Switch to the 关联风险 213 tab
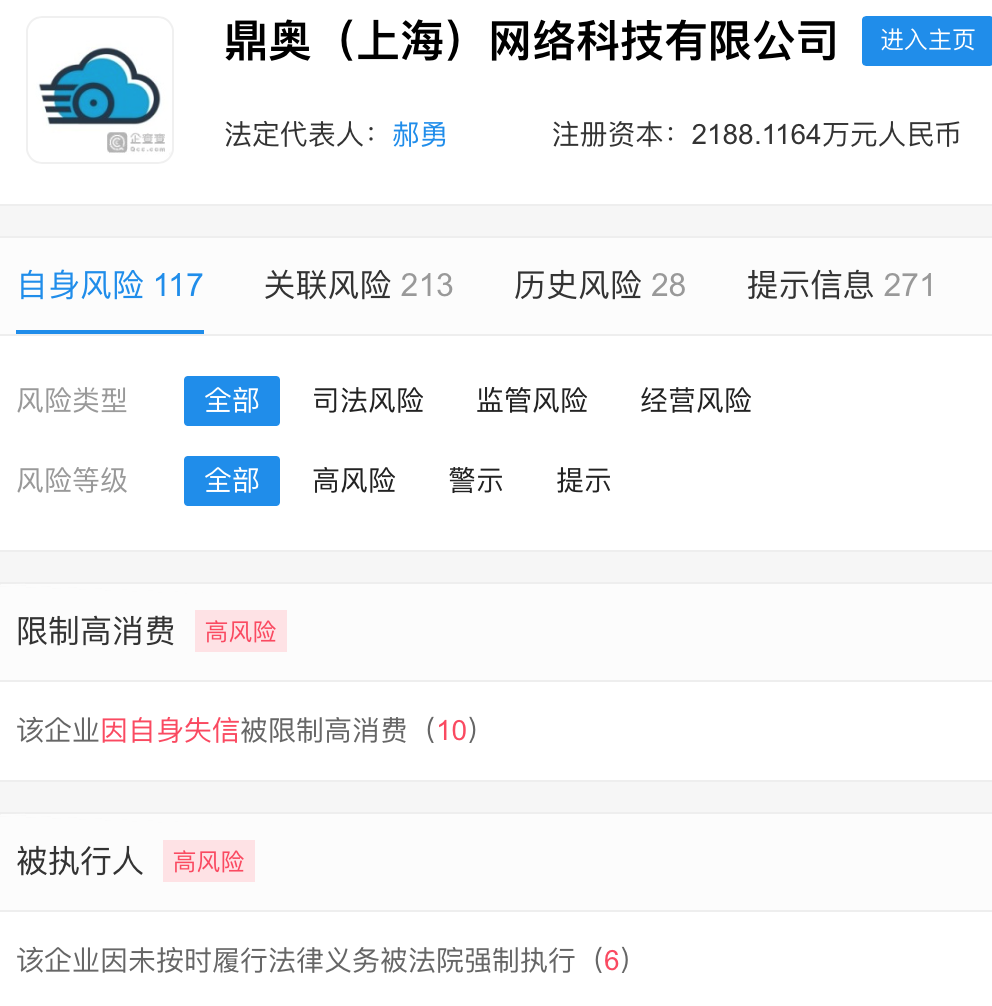The width and height of the screenshot is (992, 1006). tap(359, 285)
